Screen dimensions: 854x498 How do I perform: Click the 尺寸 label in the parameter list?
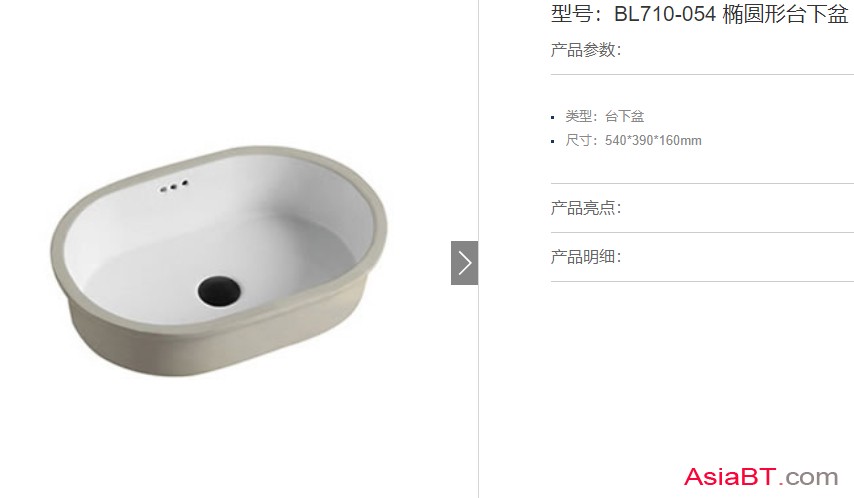pyautogui.click(x=578, y=141)
